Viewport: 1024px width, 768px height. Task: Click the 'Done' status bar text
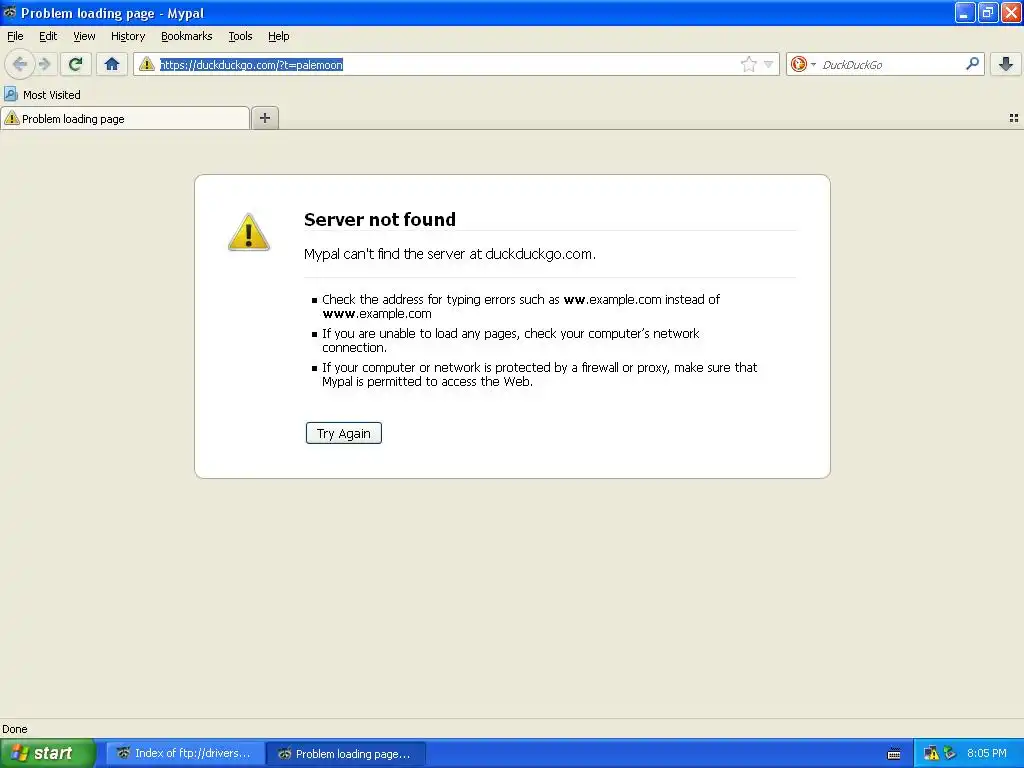click(x=15, y=729)
